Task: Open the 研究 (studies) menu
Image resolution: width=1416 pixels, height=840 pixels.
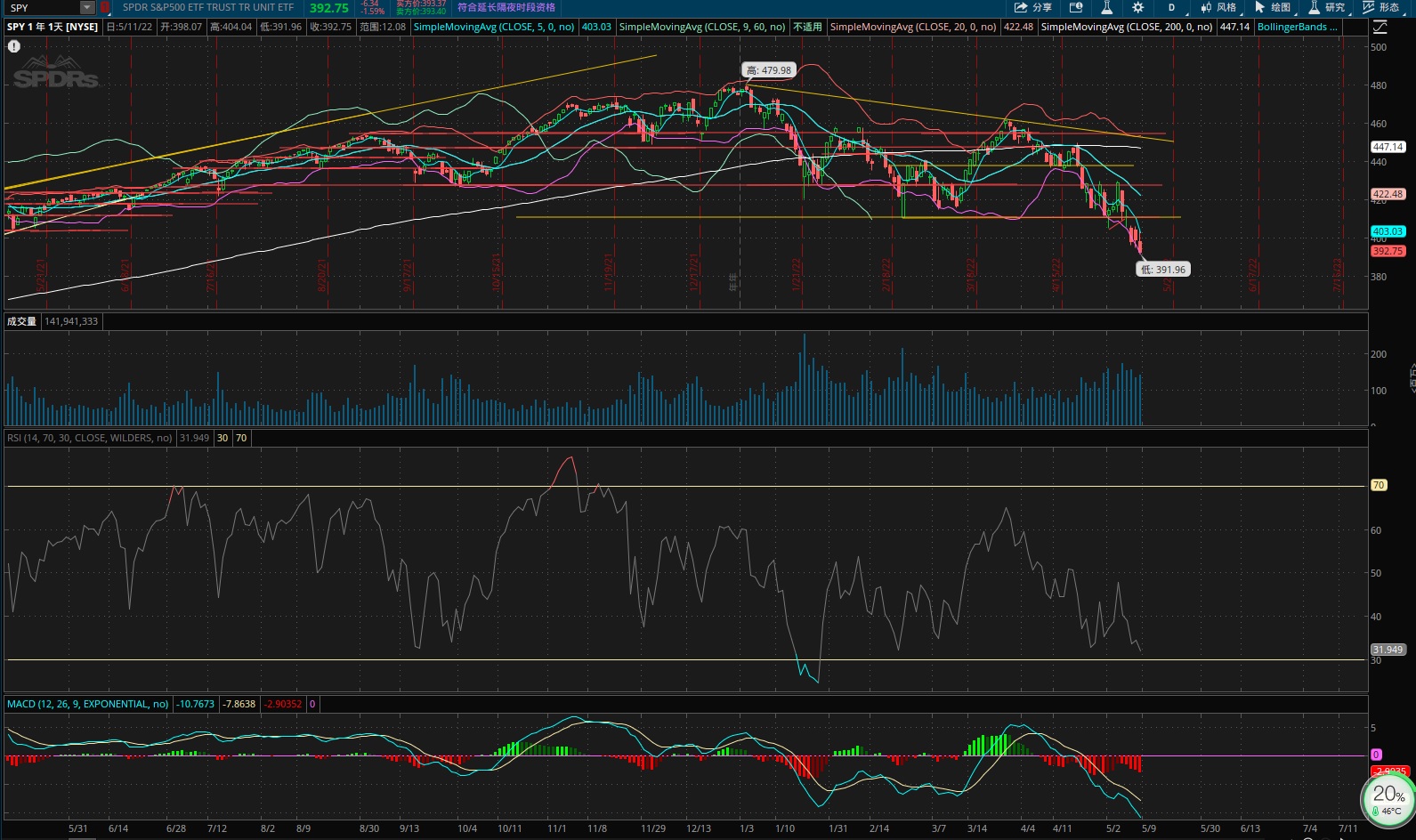Action: coord(1327,7)
